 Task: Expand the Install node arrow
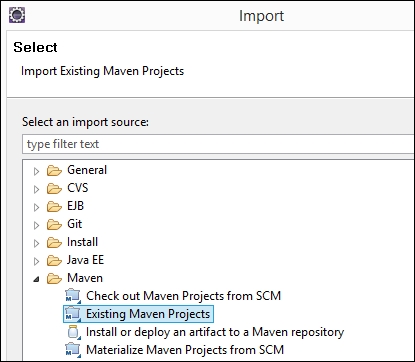tap(36, 243)
